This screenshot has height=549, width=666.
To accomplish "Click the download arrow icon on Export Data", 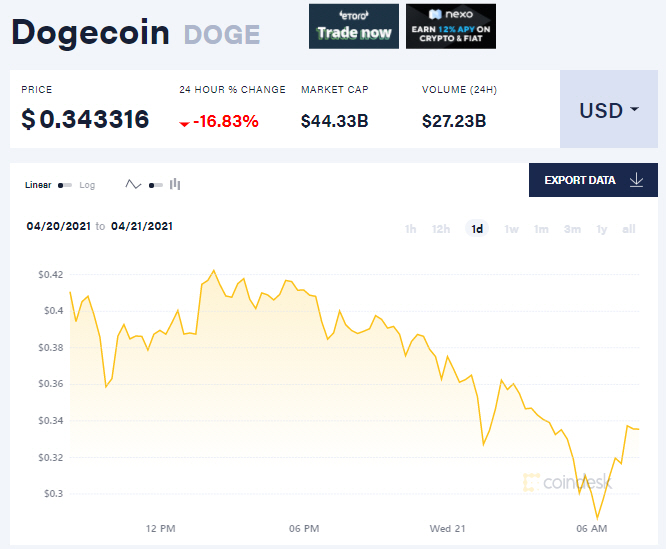I will pyautogui.click(x=637, y=180).
